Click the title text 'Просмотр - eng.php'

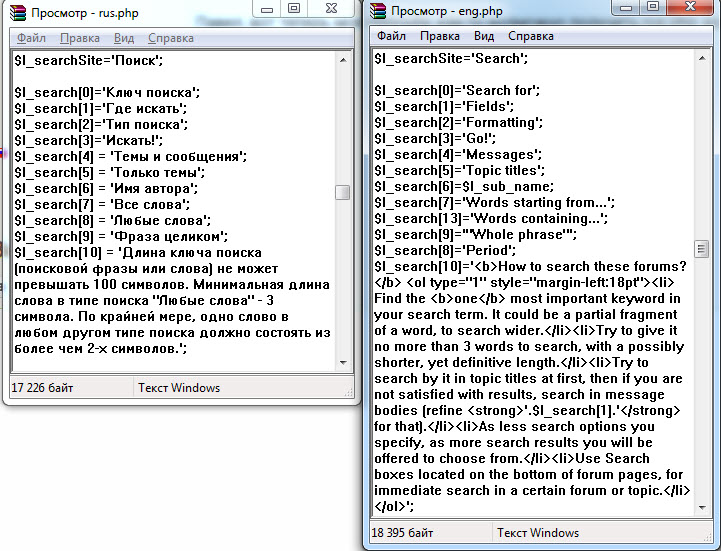point(446,11)
